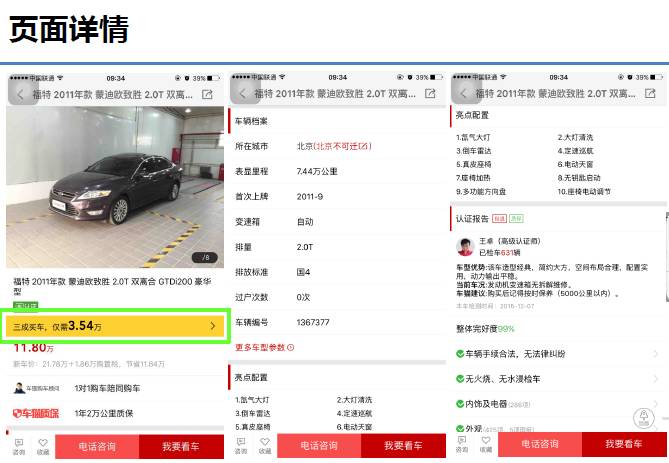669x463 pixels.
Task: Tap 亮点配置 heading in middle screen
Action: (251, 377)
